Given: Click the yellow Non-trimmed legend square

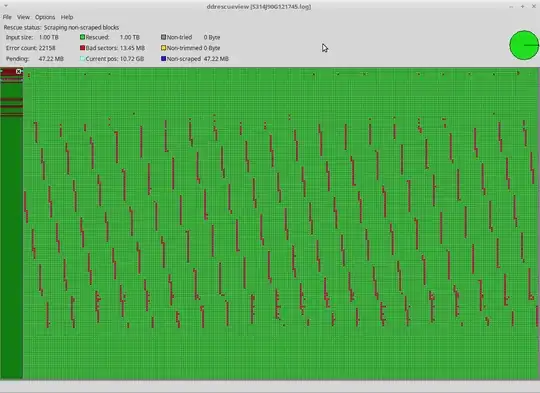Looking at the screenshot, I should coord(164,48).
